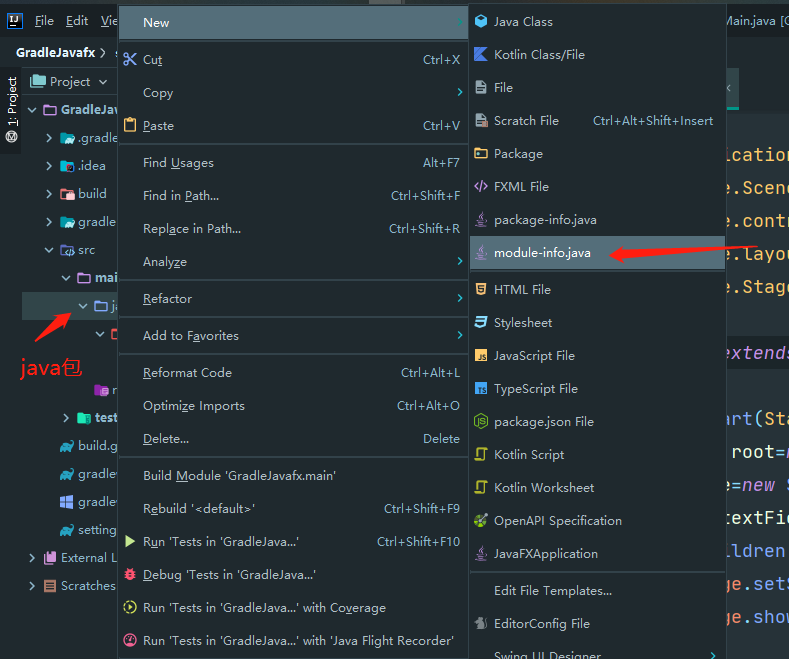Screen dimensions: 789x659
Task: Toggle the 1: Project side tab
Action: pyautogui.click(x=12, y=101)
